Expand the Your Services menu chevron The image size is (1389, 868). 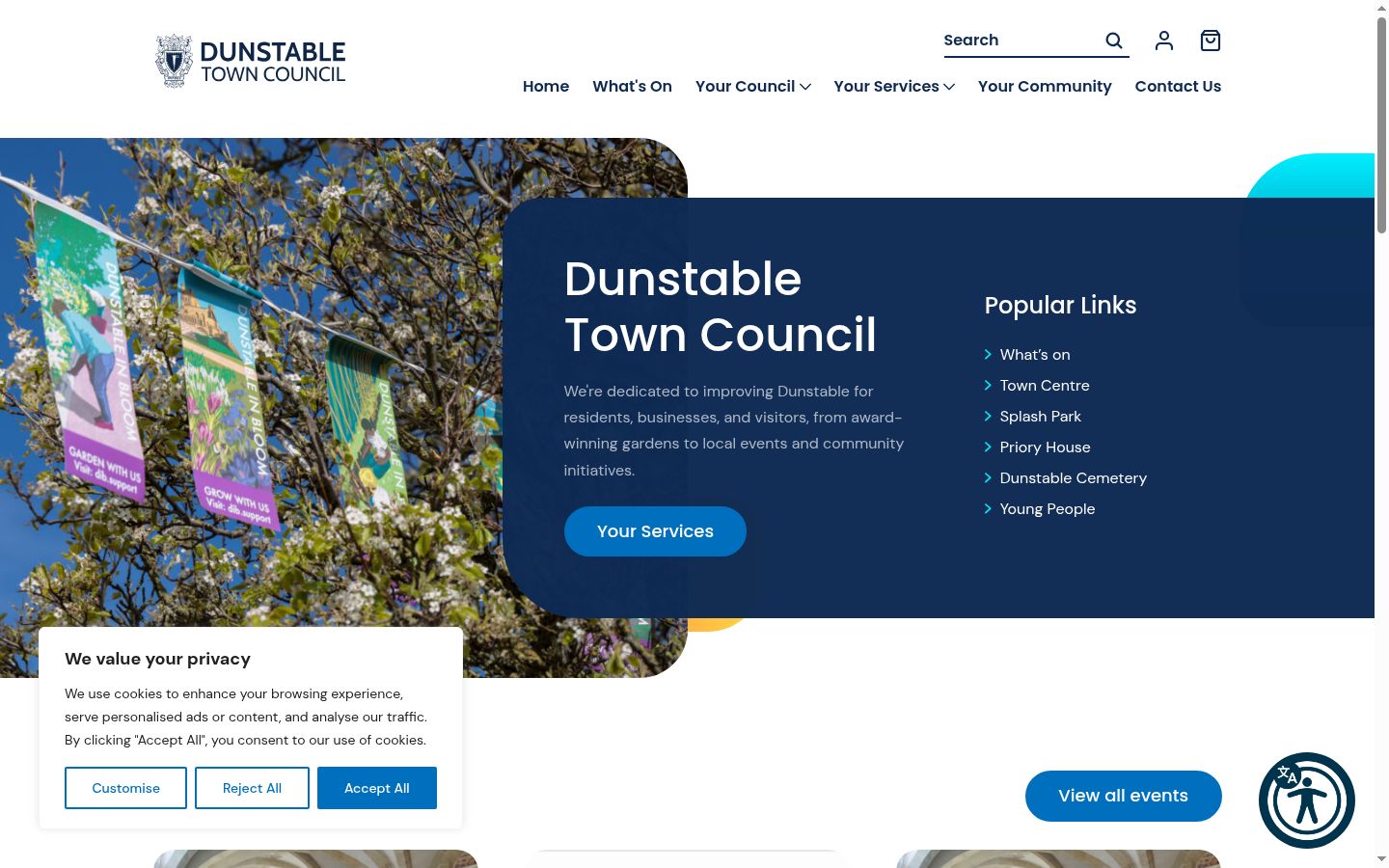pos(949,87)
